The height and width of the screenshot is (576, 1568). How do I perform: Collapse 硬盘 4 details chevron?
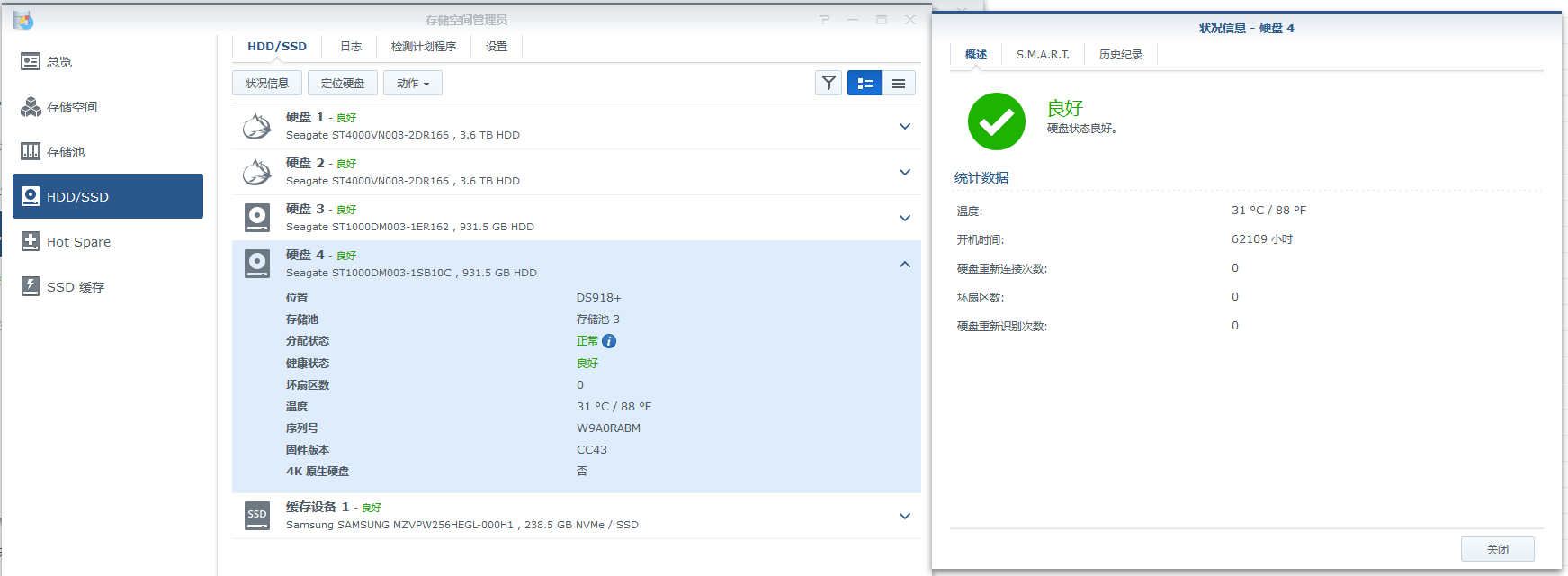point(905,264)
